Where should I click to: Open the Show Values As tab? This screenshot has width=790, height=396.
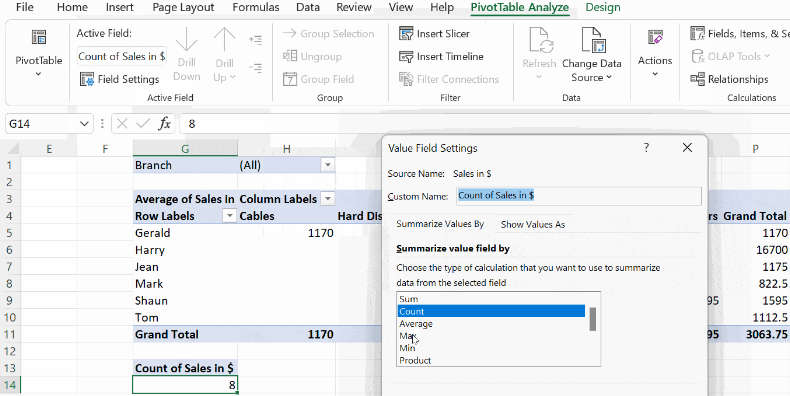pyautogui.click(x=533, y=225)
